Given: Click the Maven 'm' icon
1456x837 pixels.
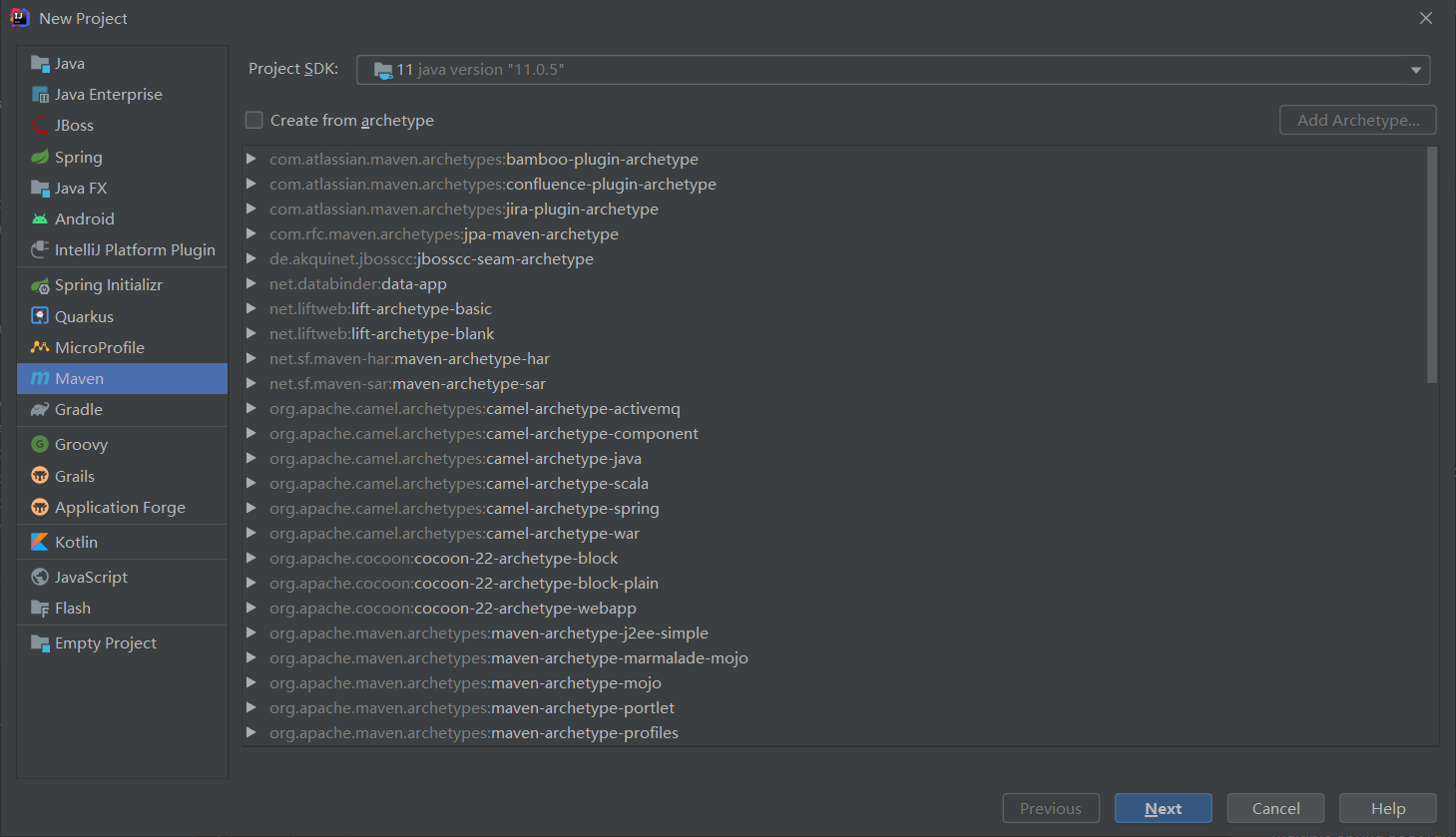Looking at the screenshot, I should tap(40, 378).
